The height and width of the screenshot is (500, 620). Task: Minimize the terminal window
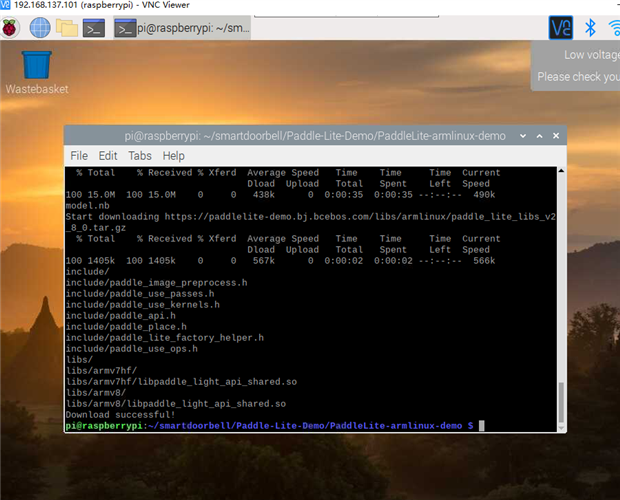point(523,136)
